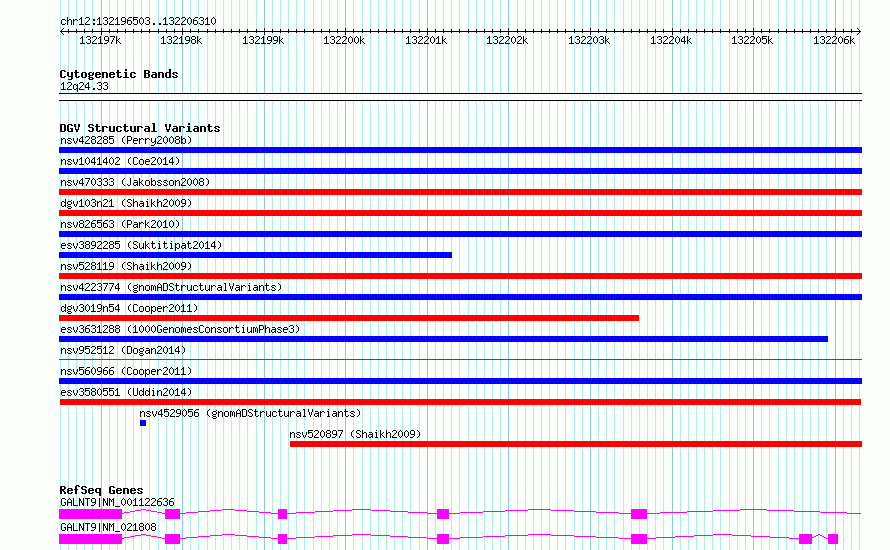The height and width of the screenshot is (550, 890).
Task: Click the 132202k ruler tick label
Action: click(507, 40)
